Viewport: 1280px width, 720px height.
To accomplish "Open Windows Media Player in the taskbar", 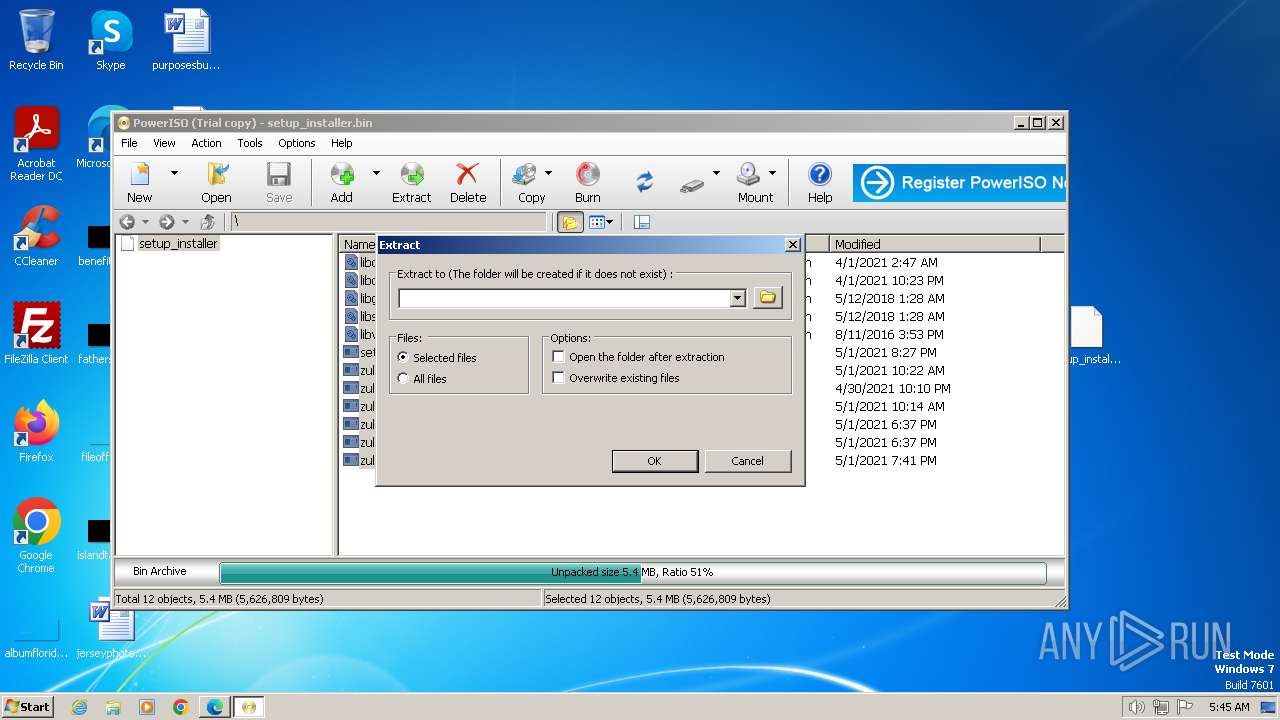I will click(147, 707).
